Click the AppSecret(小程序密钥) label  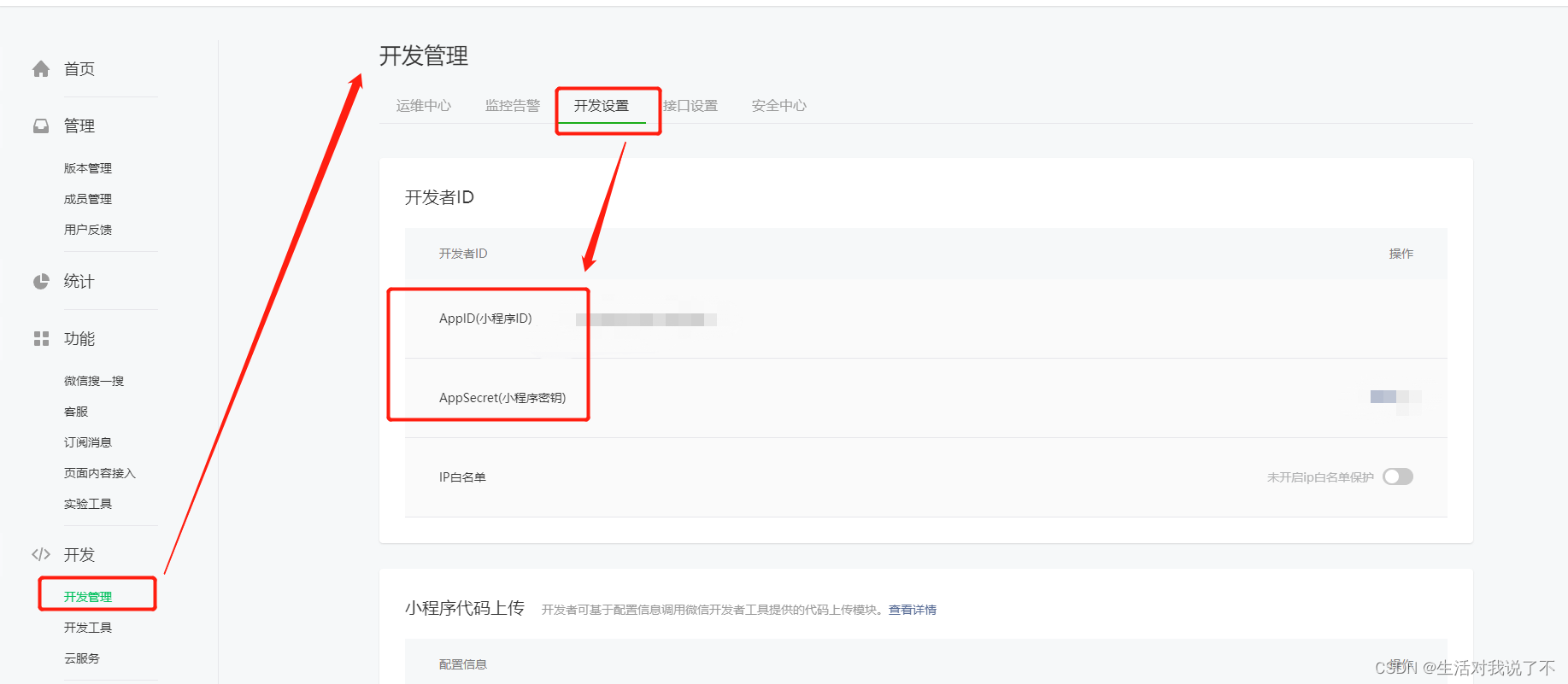502,398
